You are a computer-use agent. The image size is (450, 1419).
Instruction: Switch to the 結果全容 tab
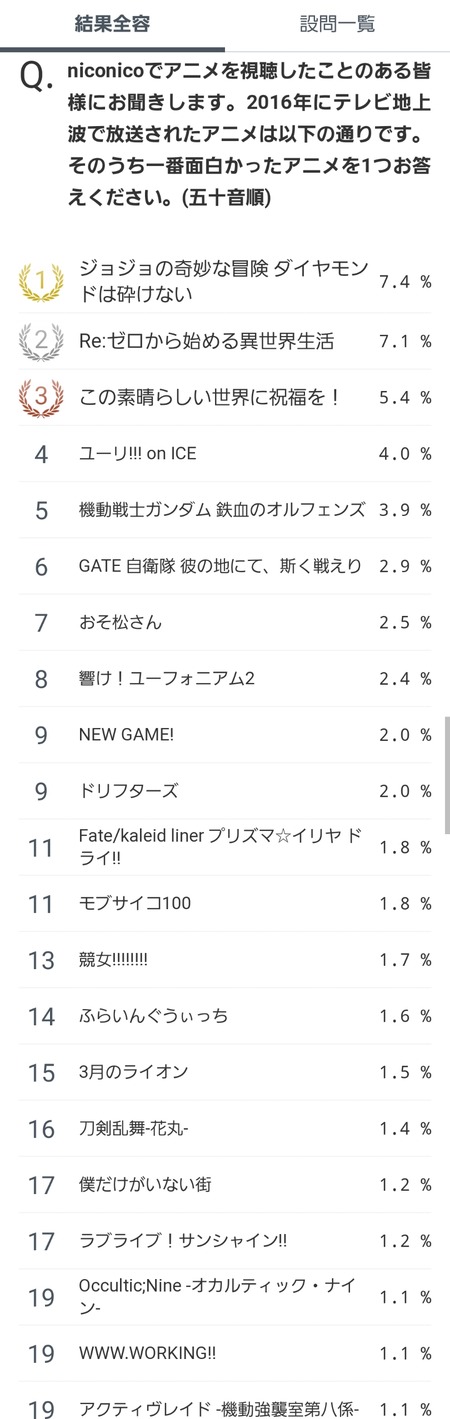pos(112,25)
